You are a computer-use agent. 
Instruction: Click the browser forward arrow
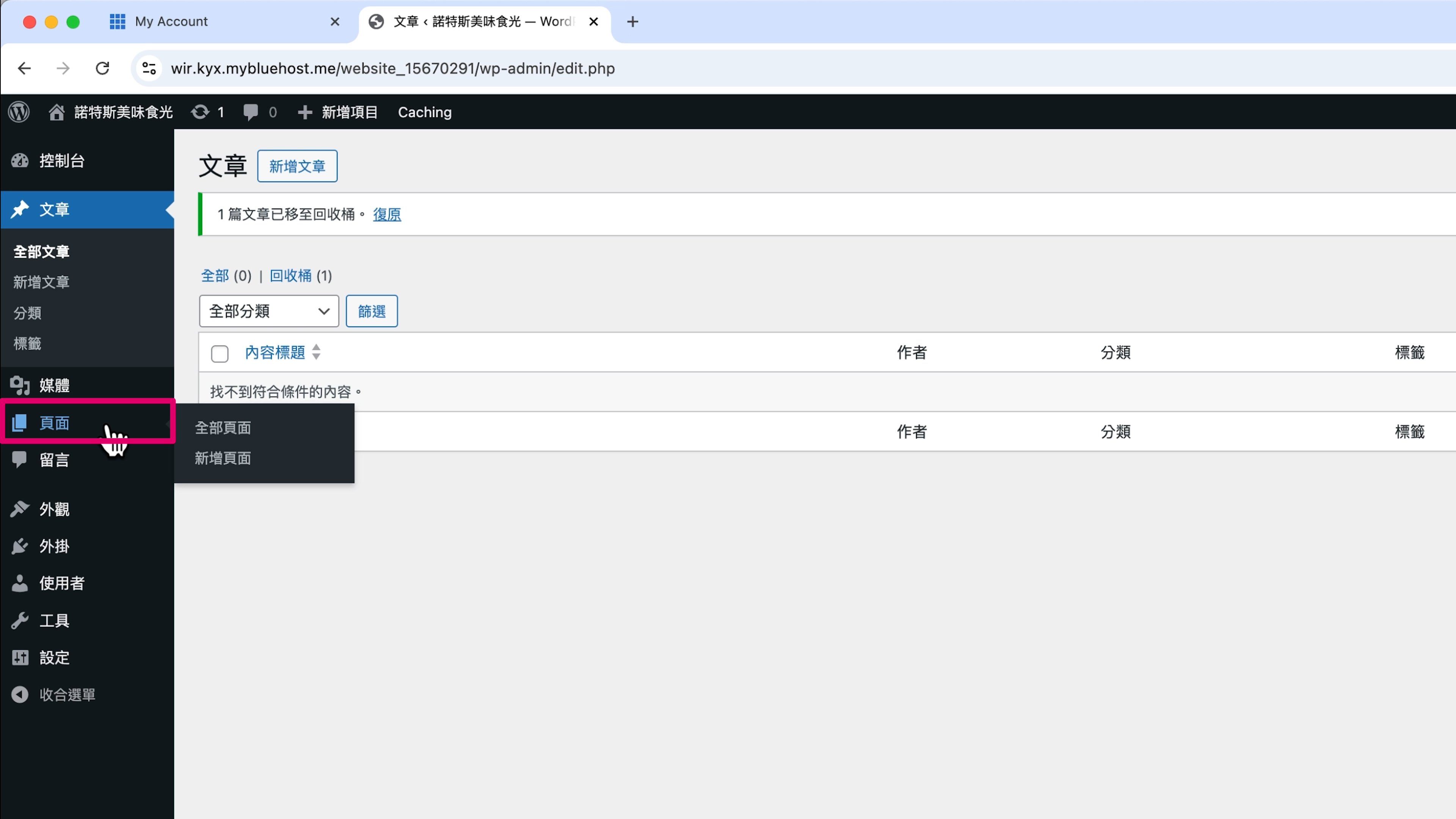pos(63,68)
